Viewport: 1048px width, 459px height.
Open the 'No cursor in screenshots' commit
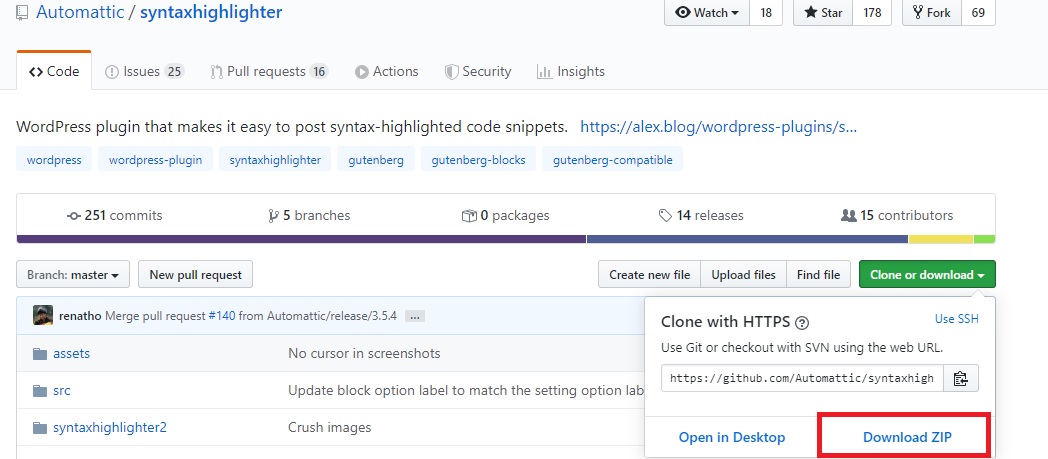pyautogui.click(x=364, y=353)
